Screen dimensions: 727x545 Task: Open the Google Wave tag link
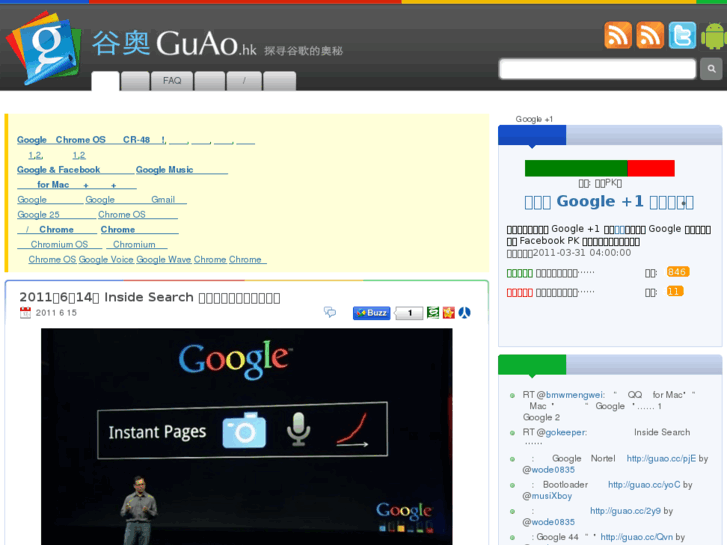click(164, 259)
